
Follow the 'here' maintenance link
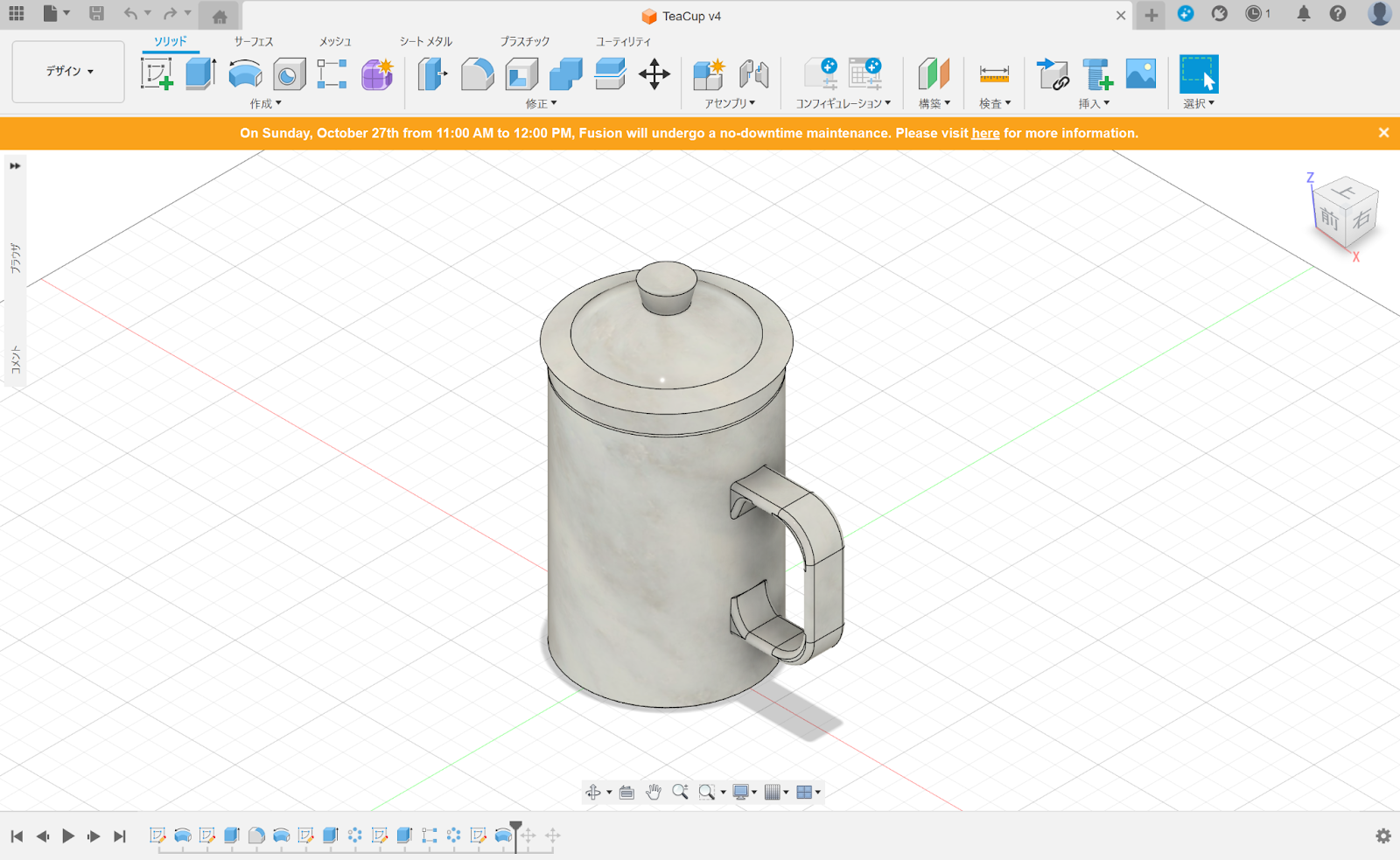985,133
